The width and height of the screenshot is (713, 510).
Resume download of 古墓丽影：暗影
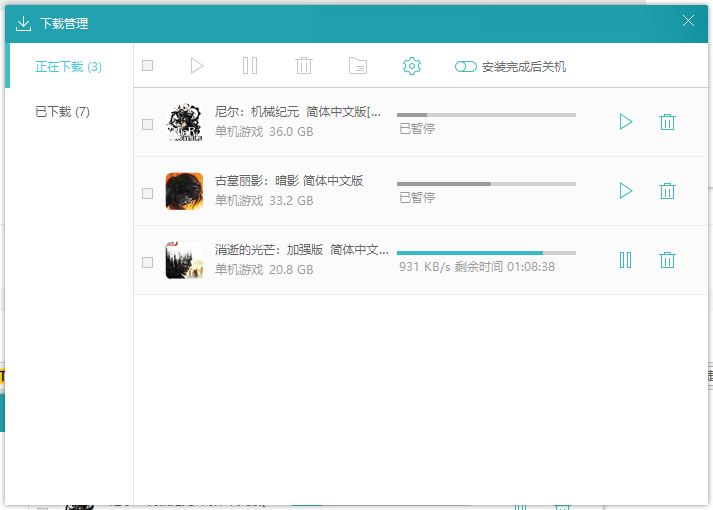pyautogui.click(x=626, y=191)
